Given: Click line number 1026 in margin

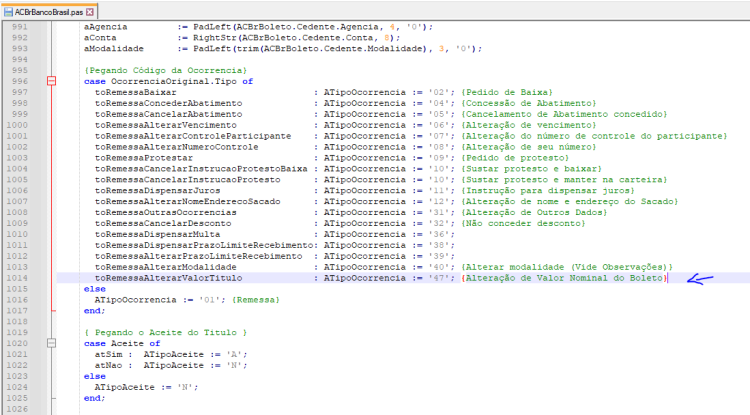Looking at the screenshot, I should 17,409.
